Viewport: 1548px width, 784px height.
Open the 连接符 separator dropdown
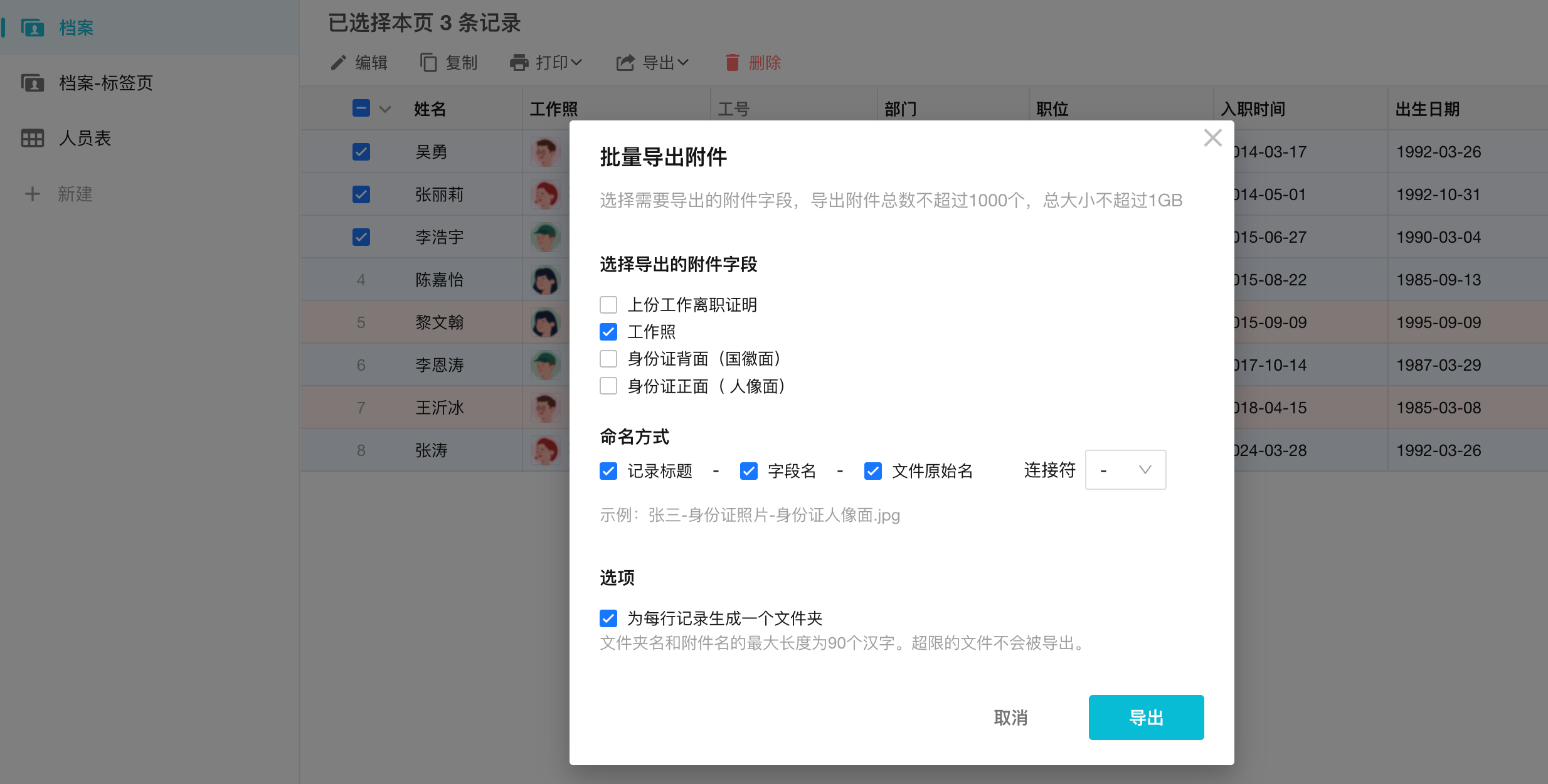(x=1125, y=470)
